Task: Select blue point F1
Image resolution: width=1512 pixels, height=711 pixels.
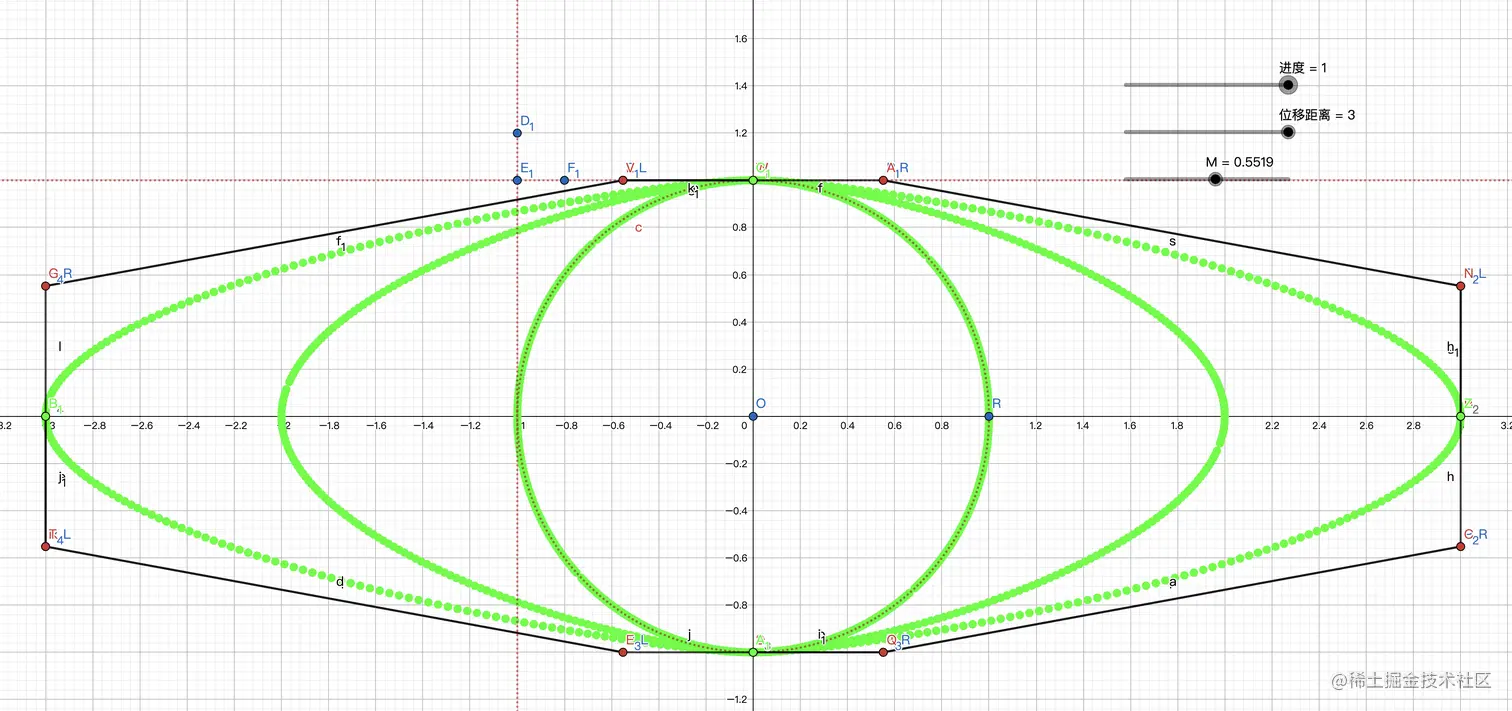Action: pyautogui.click(x=564, y=180)
